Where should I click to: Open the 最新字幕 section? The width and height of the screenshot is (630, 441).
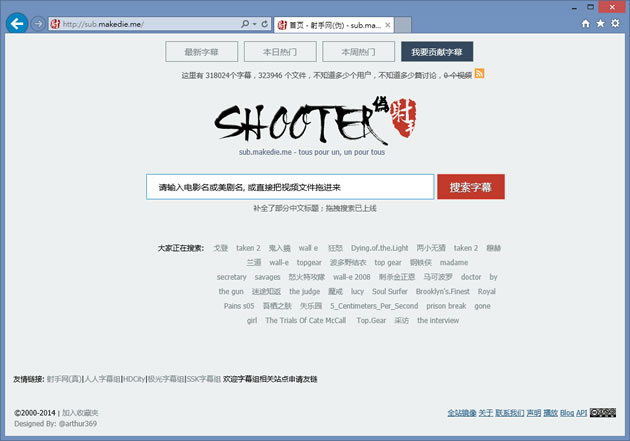pyautogui.click(x=201, y=52)
